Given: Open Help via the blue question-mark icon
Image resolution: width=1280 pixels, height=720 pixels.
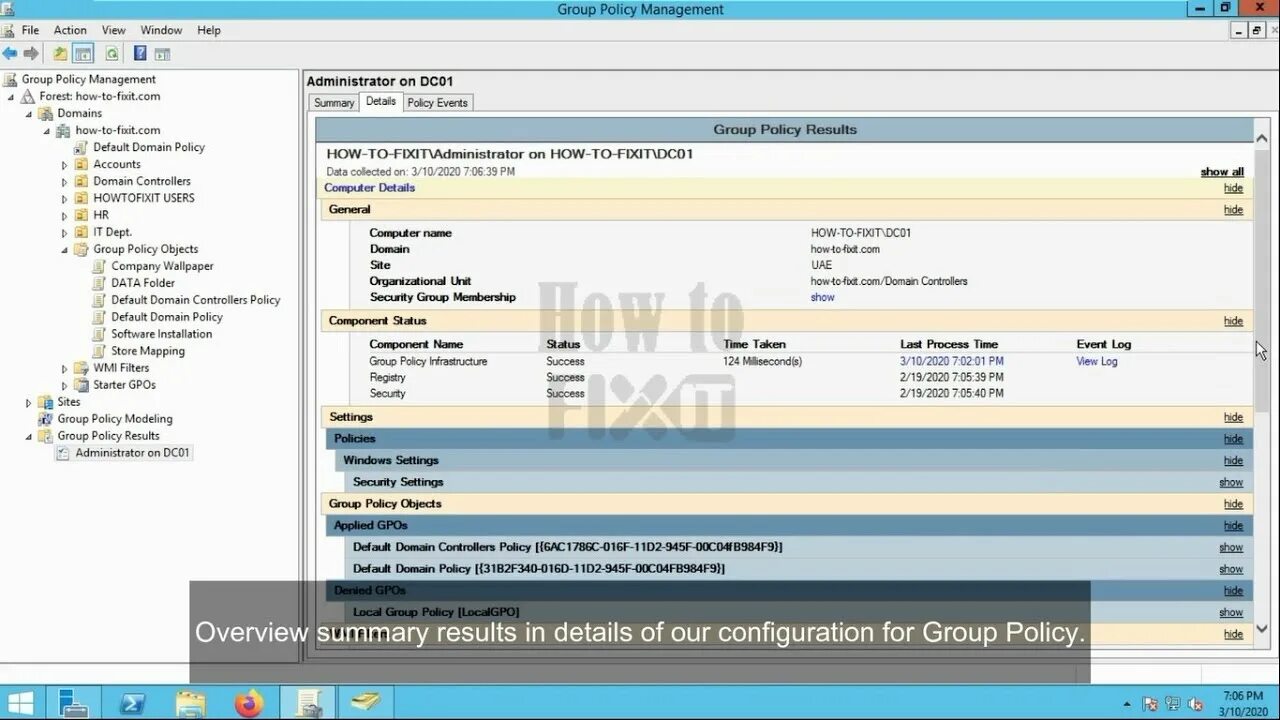Looking at the screenshot, I should pos(140,54).
